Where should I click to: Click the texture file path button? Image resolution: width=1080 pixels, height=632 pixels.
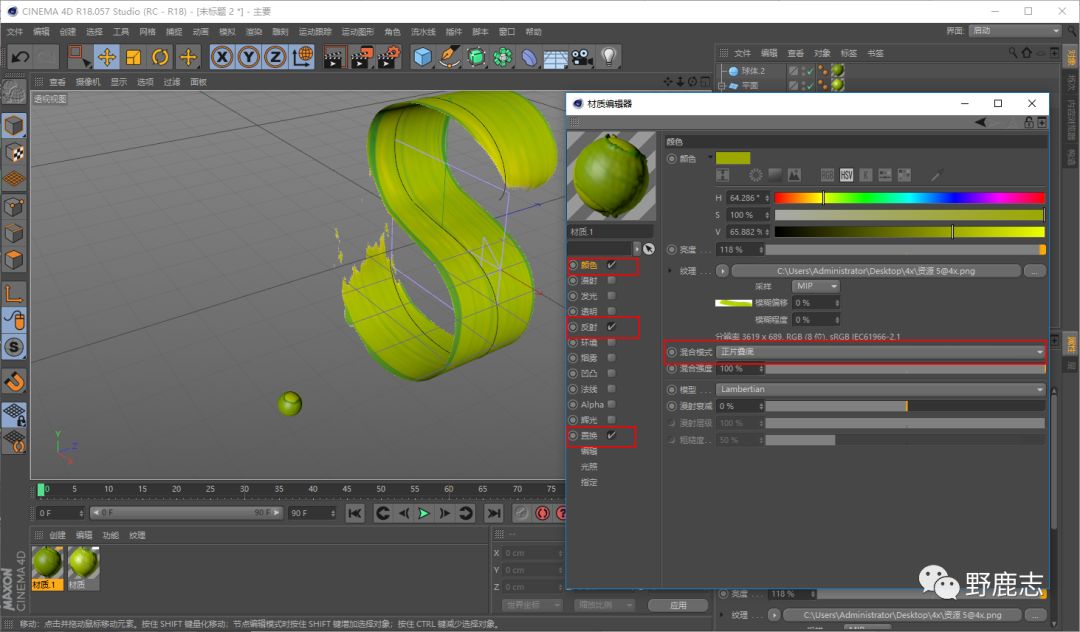coord(876,271)
